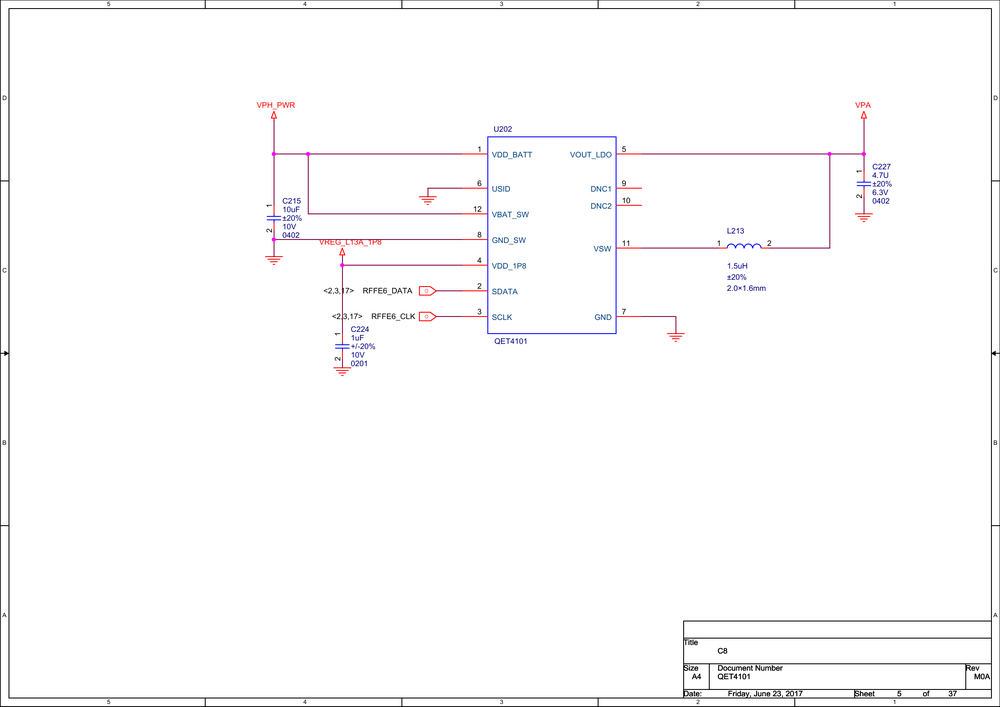Click the ground symbol under C227
The image size is (1000, 707).
tap(864, 217)
